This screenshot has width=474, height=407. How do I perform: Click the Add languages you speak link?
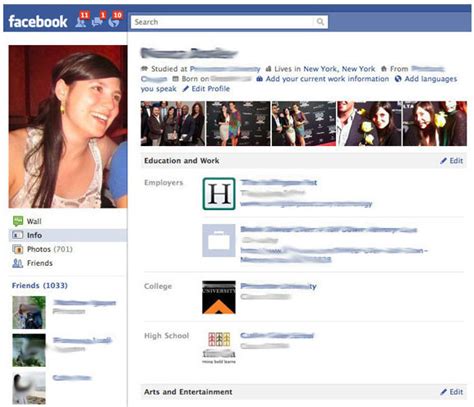(x=431, y=79)
